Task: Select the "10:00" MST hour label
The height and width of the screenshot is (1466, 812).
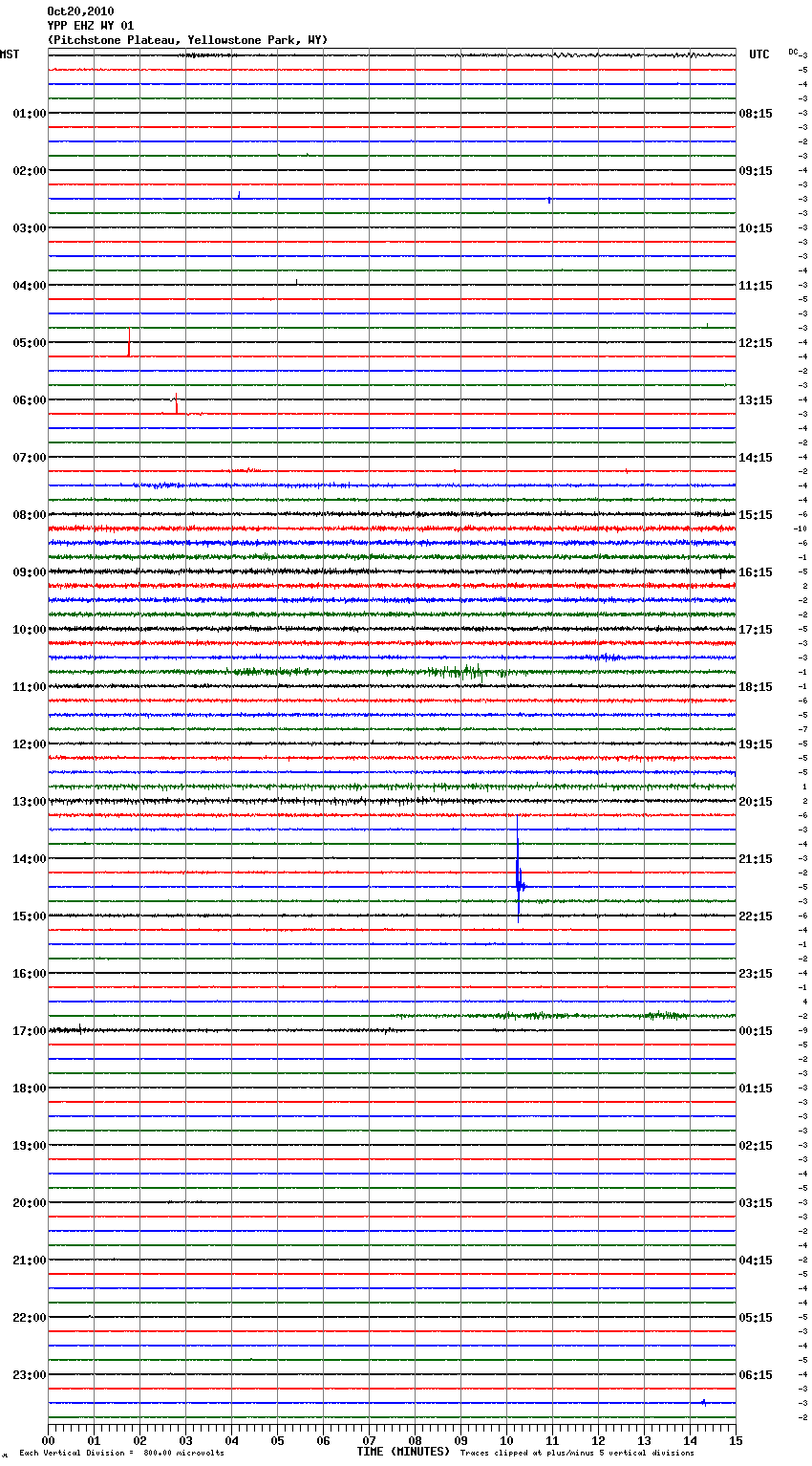Action: (x=30, y=630)
